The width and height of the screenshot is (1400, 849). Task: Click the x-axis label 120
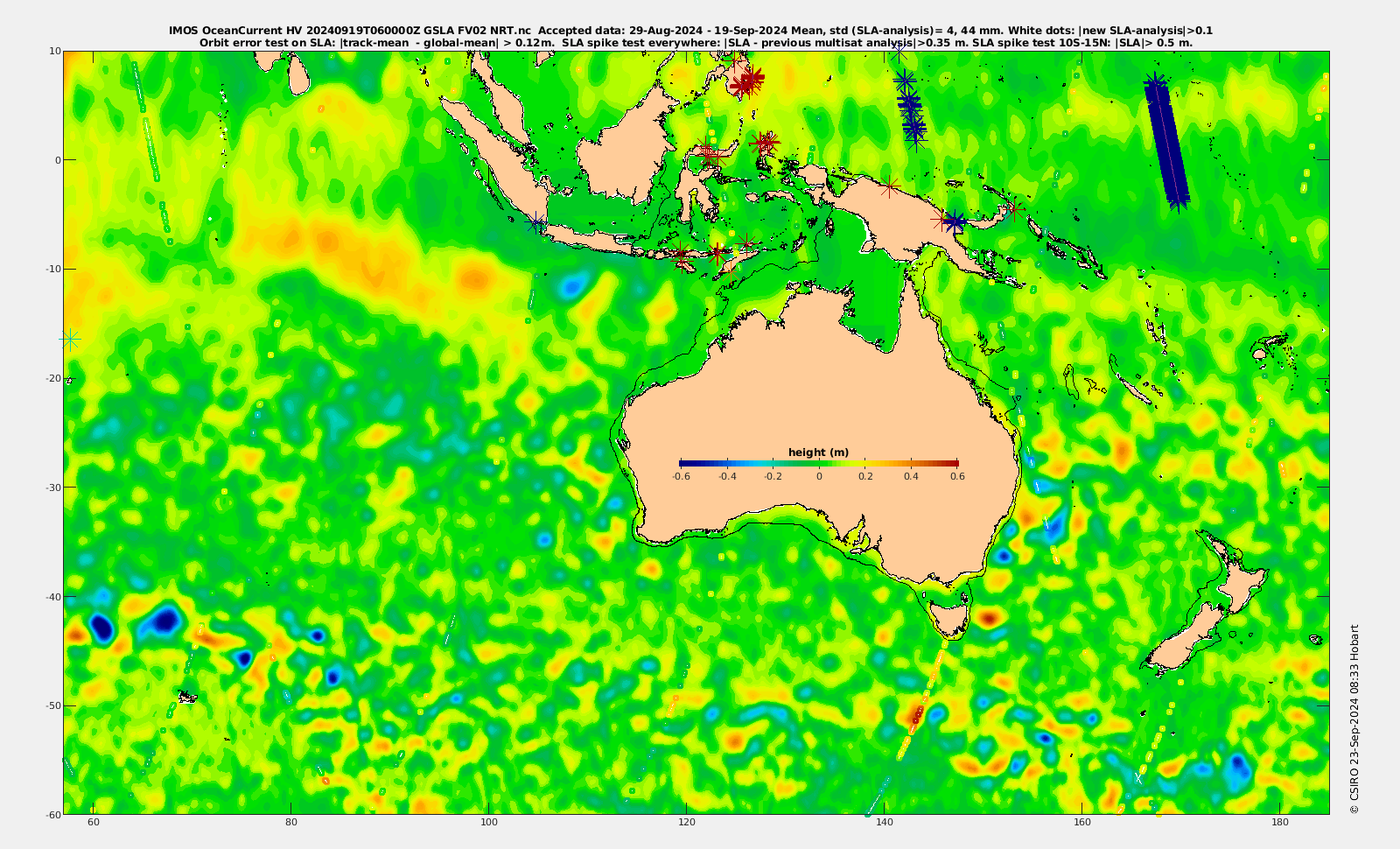tap(687, 823)
